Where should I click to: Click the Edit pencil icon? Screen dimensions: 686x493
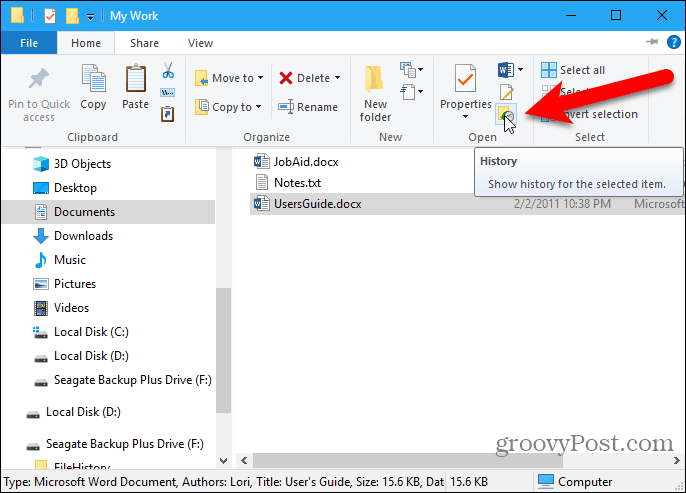[506, 92]
